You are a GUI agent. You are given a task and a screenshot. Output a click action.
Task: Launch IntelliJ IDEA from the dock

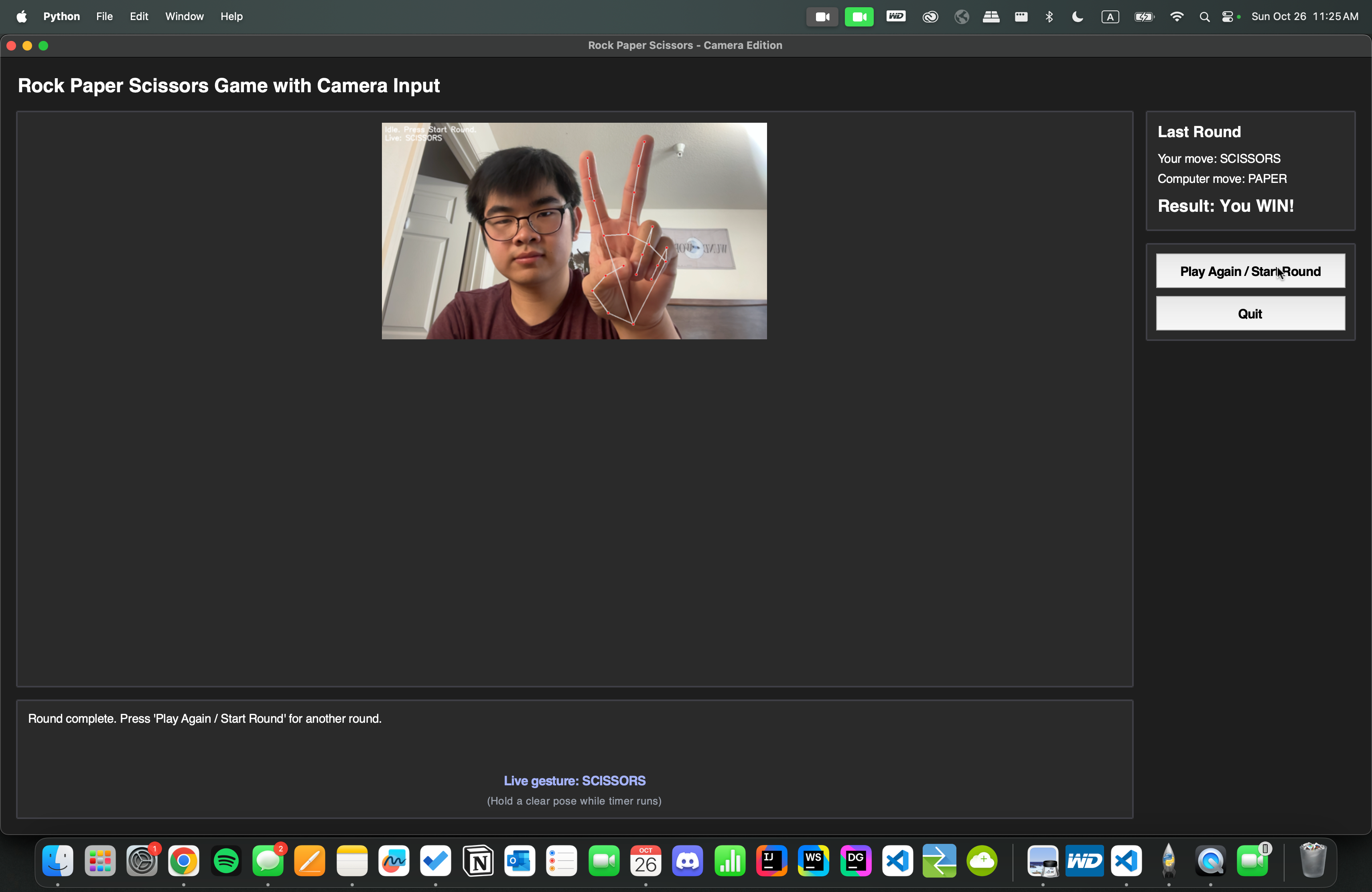[x=771, y=861]
